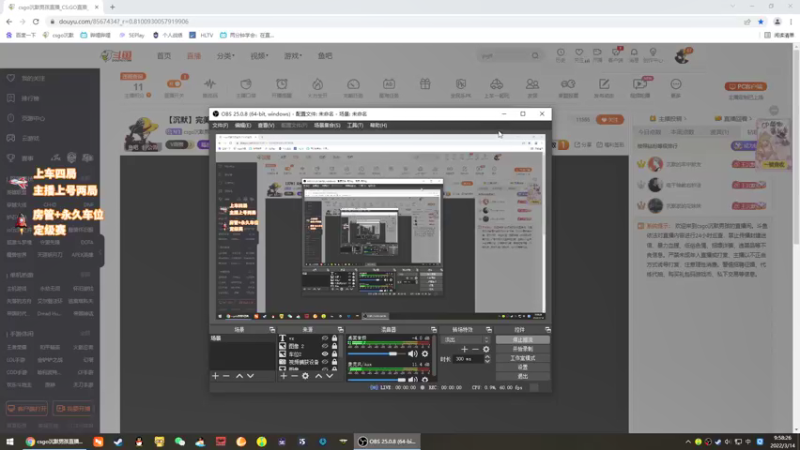Screen dimensions: 800x450
Task: Click the alarm clock icon in Douyu streamer toolbar
Action: (x=282, y=84)
